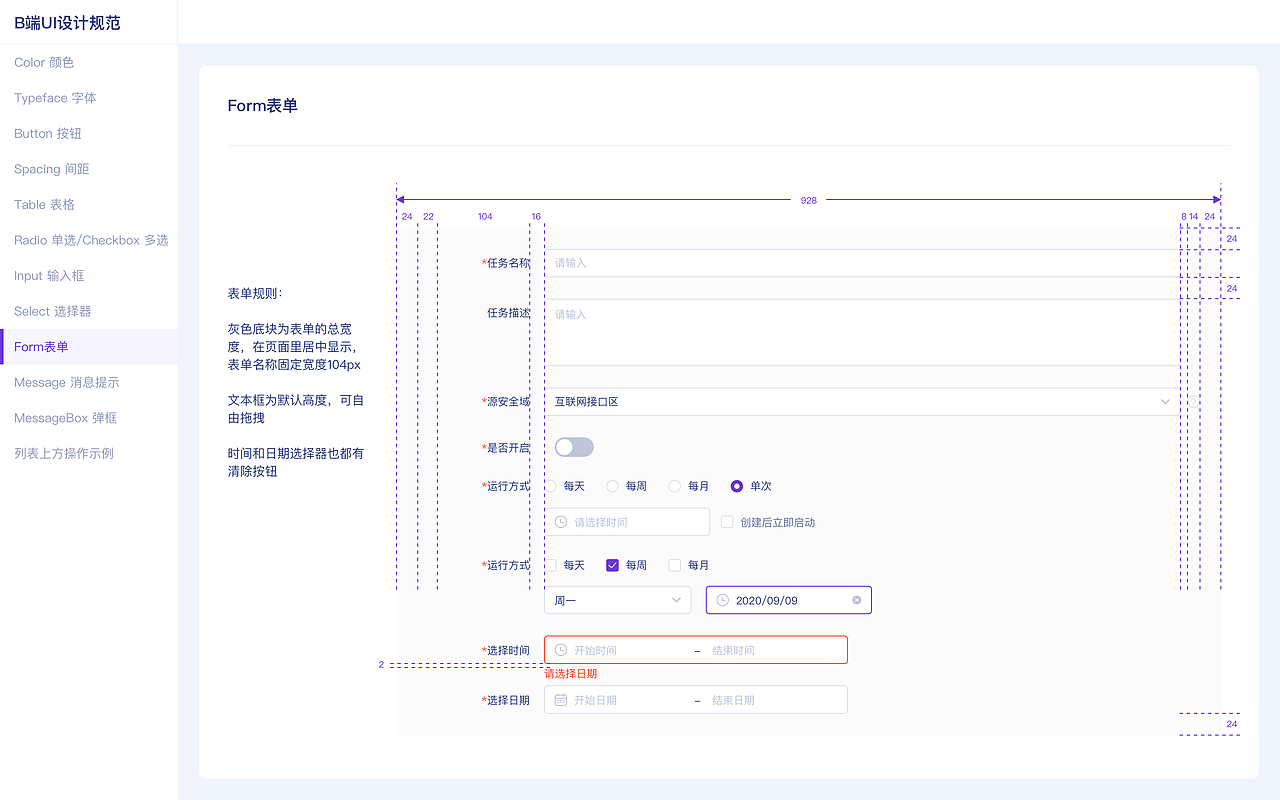The width and height of the screenshot is (1280, 800).
Task: Clear the 2020/09/09 date using its × icon
Action: pyautogui.click(x=857, y=600)
